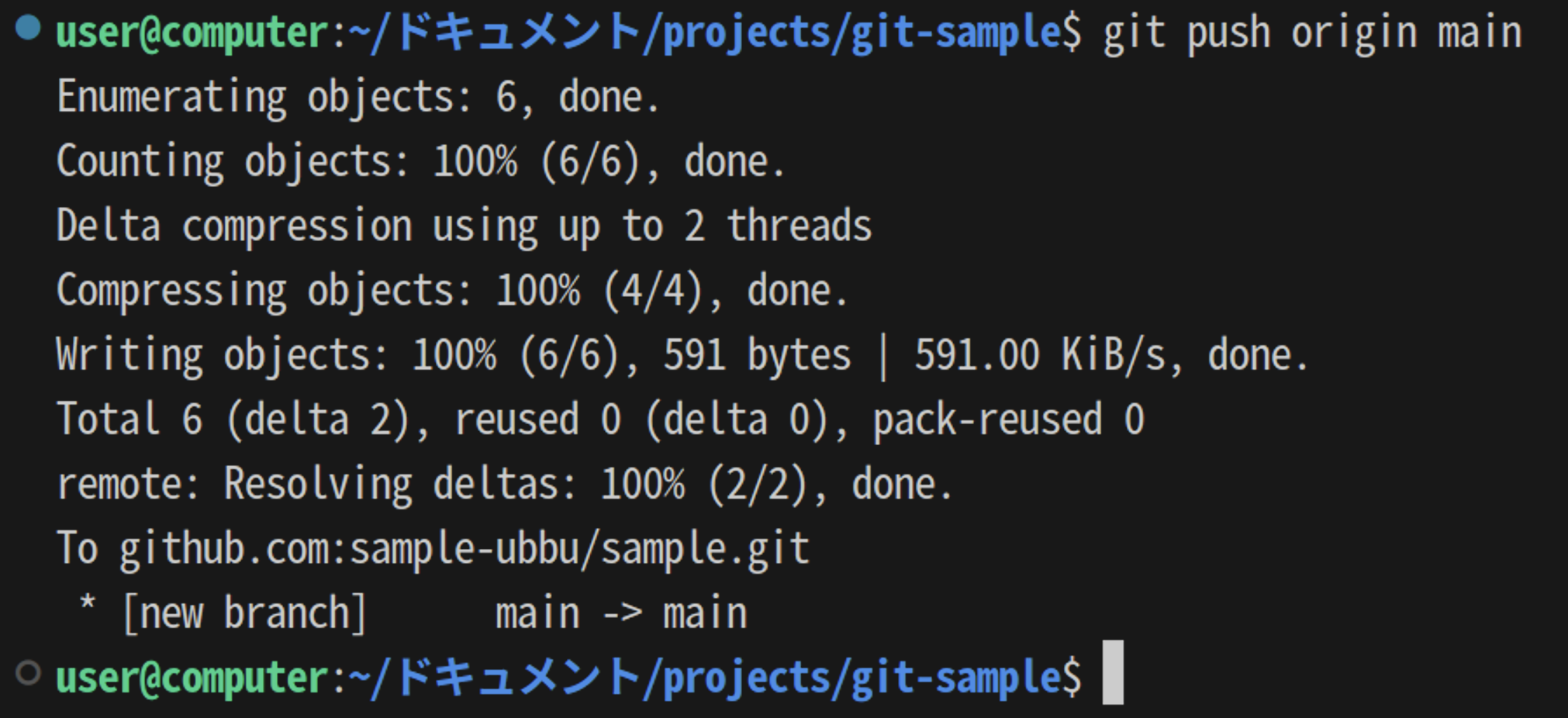
Task: Click the 'Total 6 (delta 2)' text
Action: tap(233, 419)
